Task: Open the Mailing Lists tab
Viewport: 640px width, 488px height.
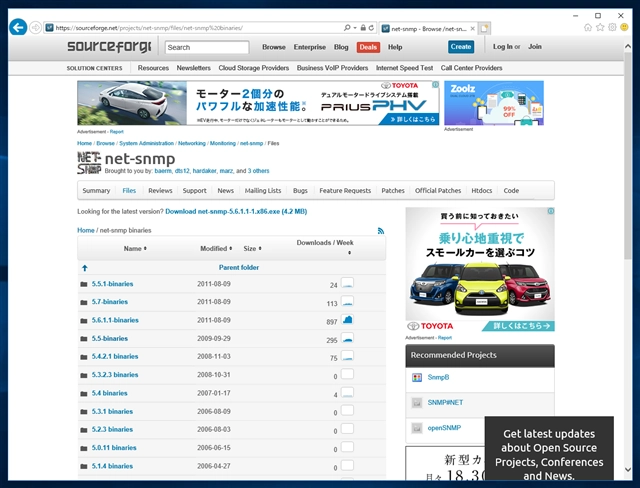Action: [x=263, y=191]
